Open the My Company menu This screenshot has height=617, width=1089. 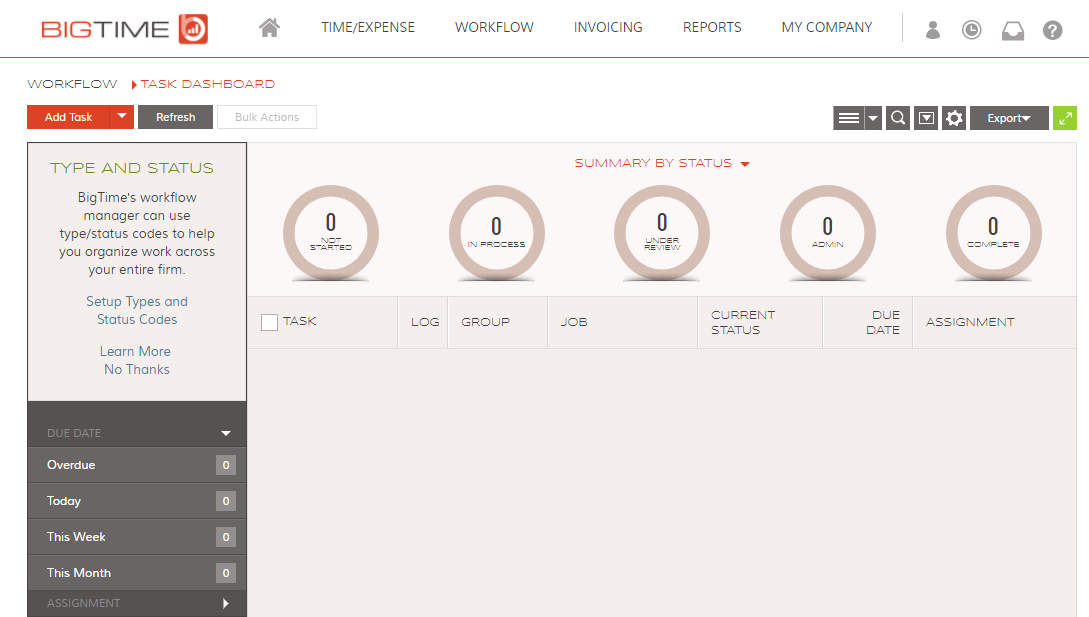coord(826,28)
